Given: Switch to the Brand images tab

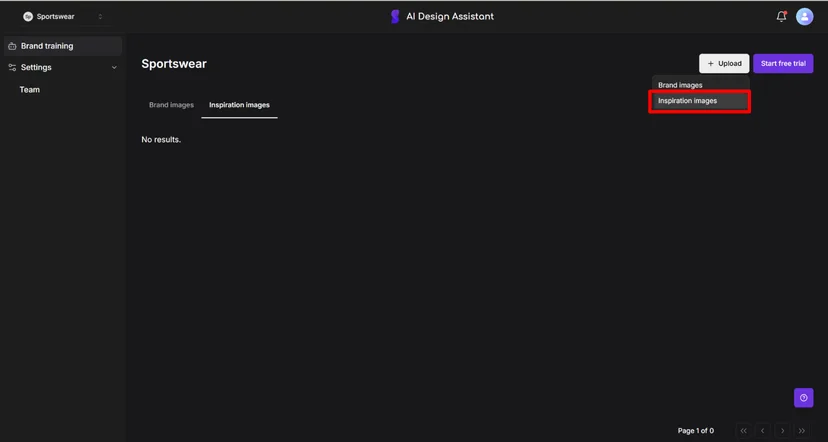Looking at the screenshot, I should (x=171, y=105).
